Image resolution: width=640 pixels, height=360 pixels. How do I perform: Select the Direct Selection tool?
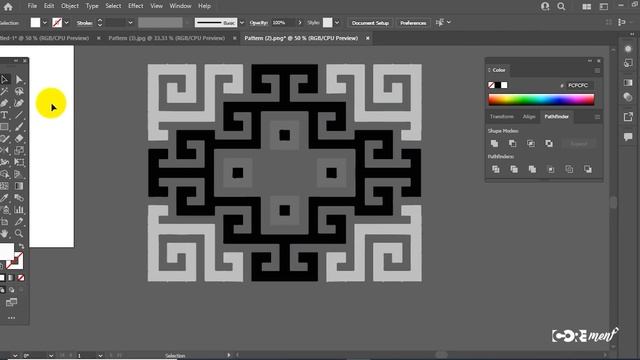(19, 79)
